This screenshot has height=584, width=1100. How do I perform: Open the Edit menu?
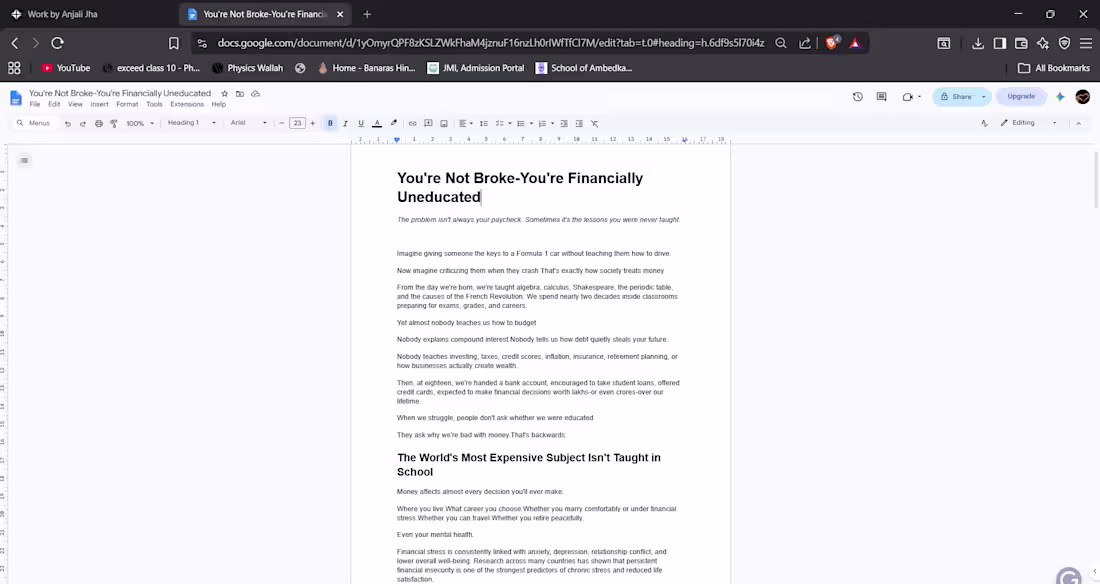click(54, 105)
